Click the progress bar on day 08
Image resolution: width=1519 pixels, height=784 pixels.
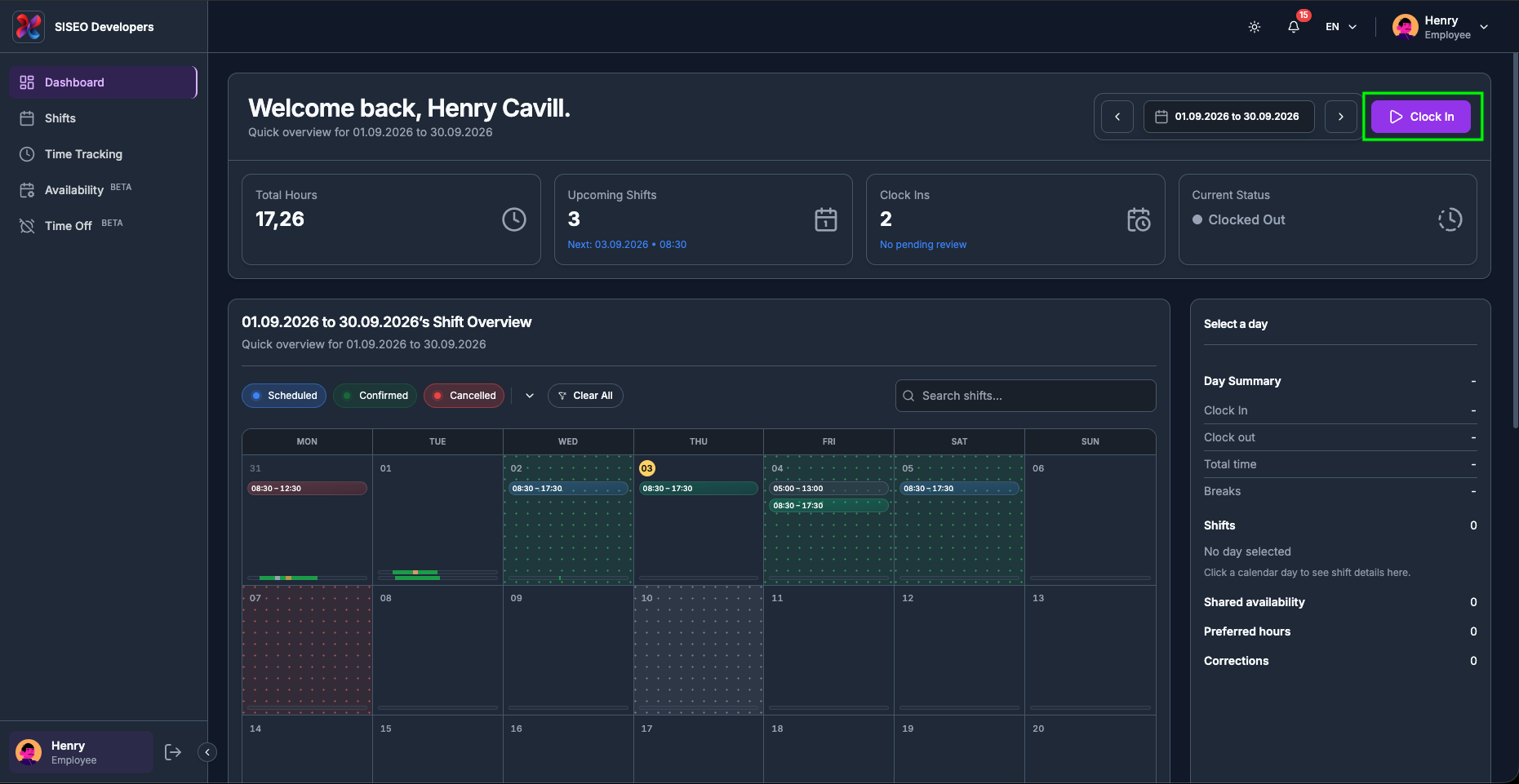[437, 708]
